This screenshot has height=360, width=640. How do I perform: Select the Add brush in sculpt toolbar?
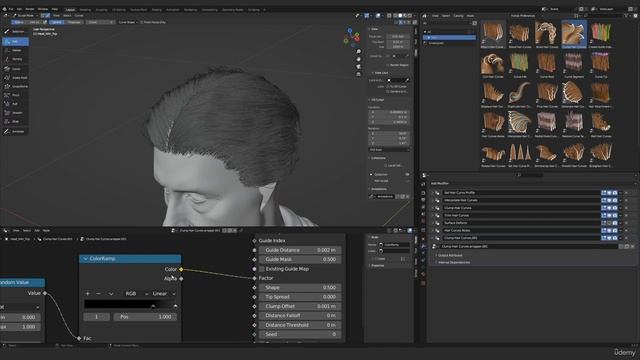[x=15, y=42]
